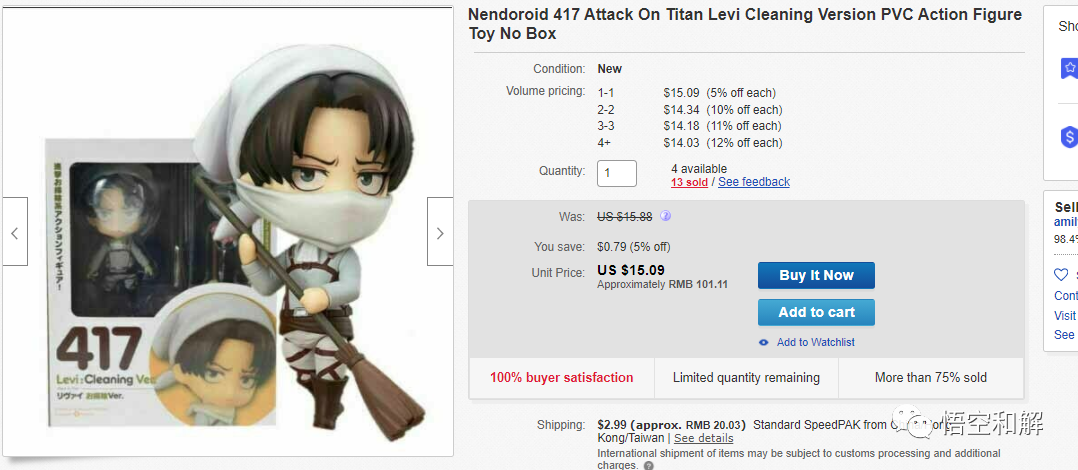
Task: Click the info icon below the customs notice
Action: tap(648, 466)
